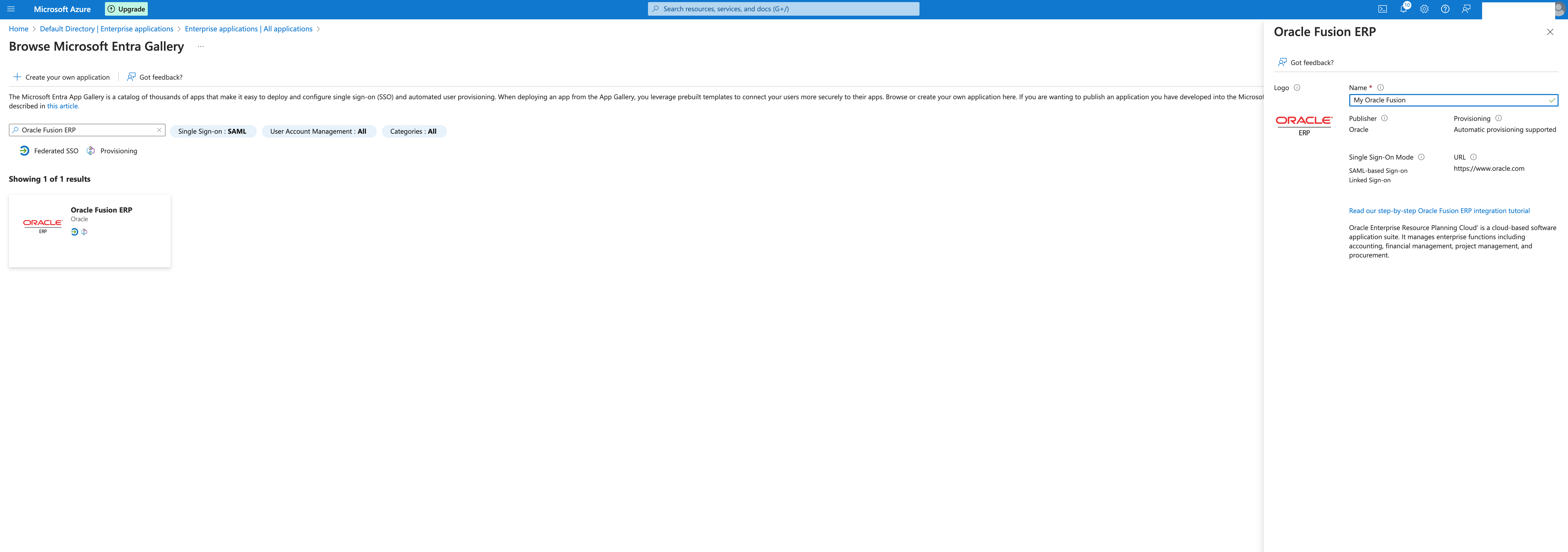Open the notifications bell icon
The height and width of the screenshot is (552, 1568).
[1403, 9]
